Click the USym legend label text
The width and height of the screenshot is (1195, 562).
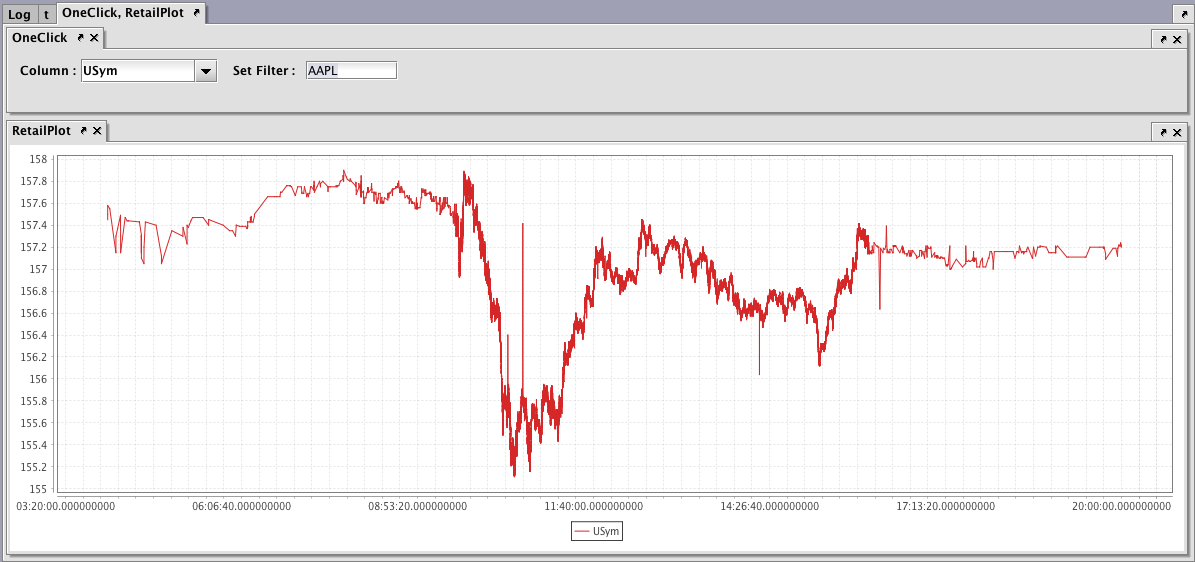pyautogui.click(x=606, y=532)
